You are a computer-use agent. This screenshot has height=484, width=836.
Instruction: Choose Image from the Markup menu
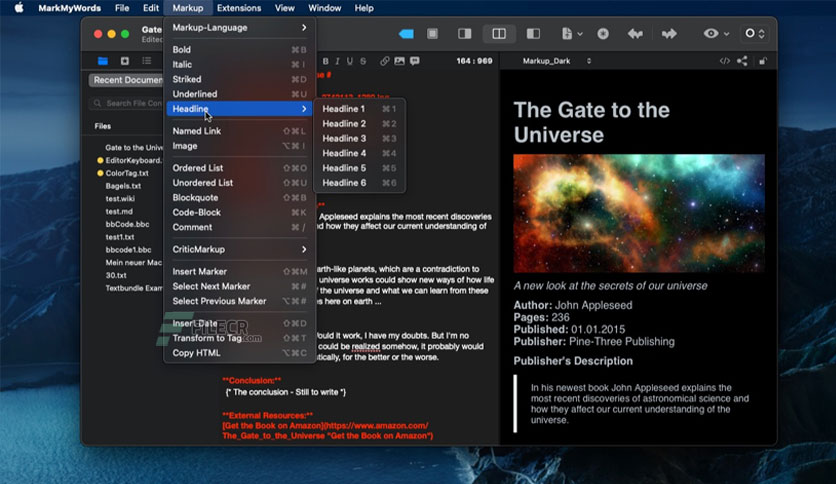[x=239, y=146]
